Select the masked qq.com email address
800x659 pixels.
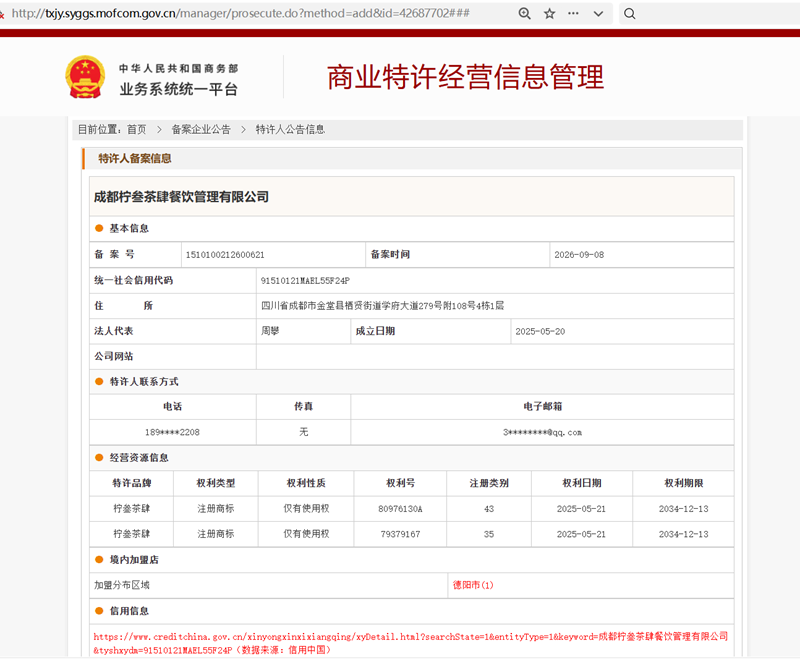pos(542,433)
